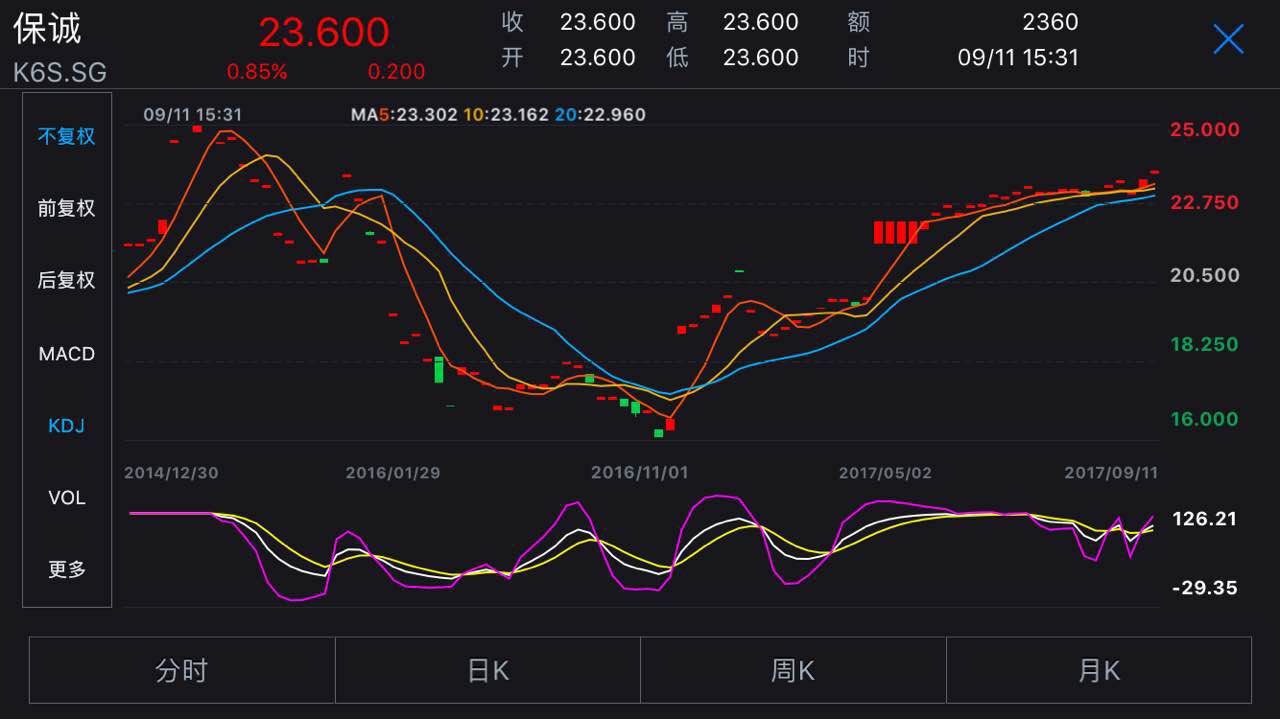1280x719 pixels.
Task: Select 不复权 adjustment mode
Action: click(67, 136)
